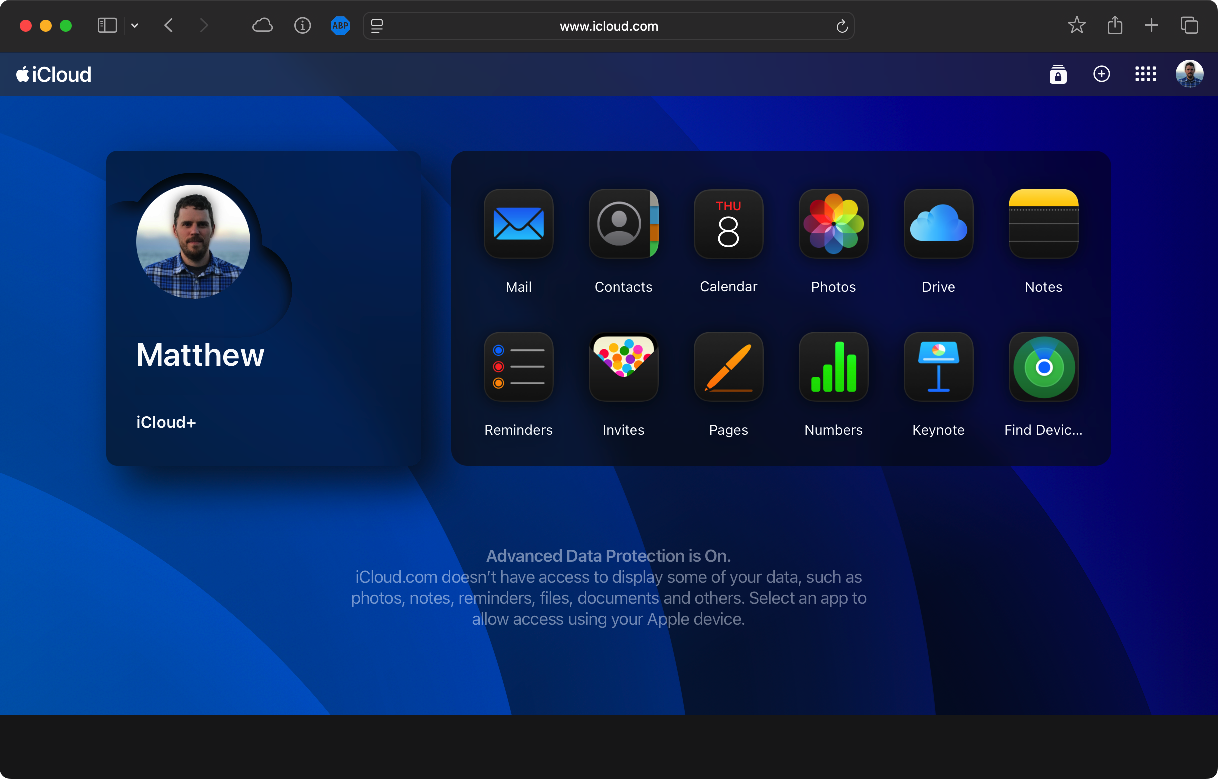Click the iCloud logo in header

(54, 74)
